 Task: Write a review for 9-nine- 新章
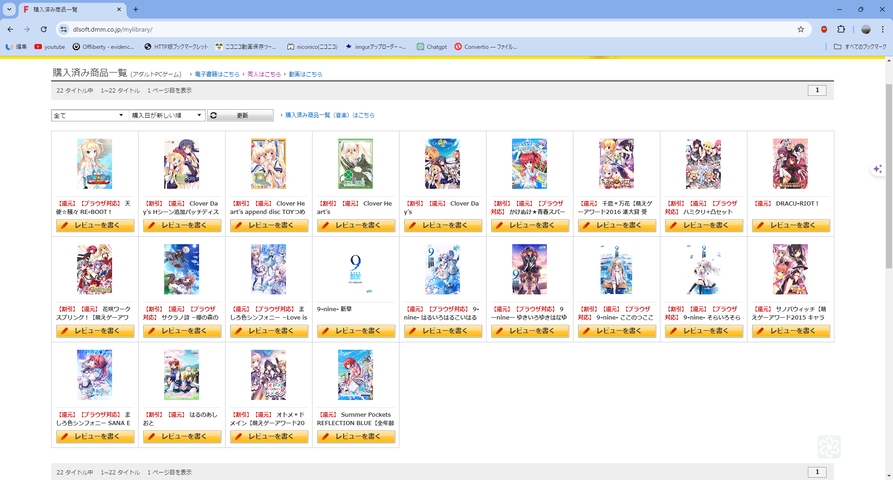coord(356,331)
